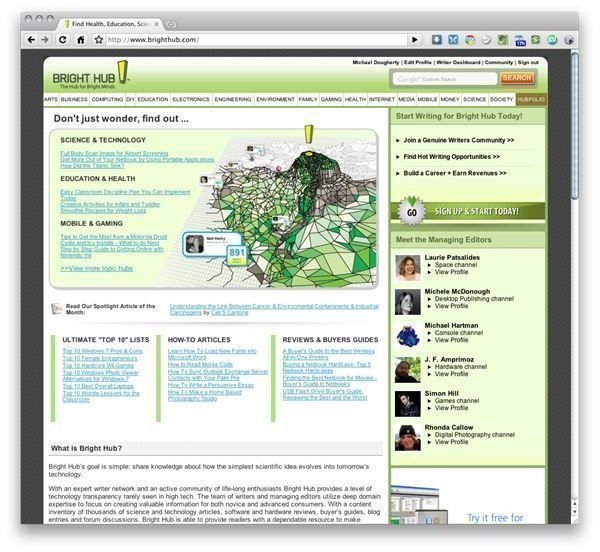
Task: Open Full Body Scan Image article link
Action: [x=114, y=153]
